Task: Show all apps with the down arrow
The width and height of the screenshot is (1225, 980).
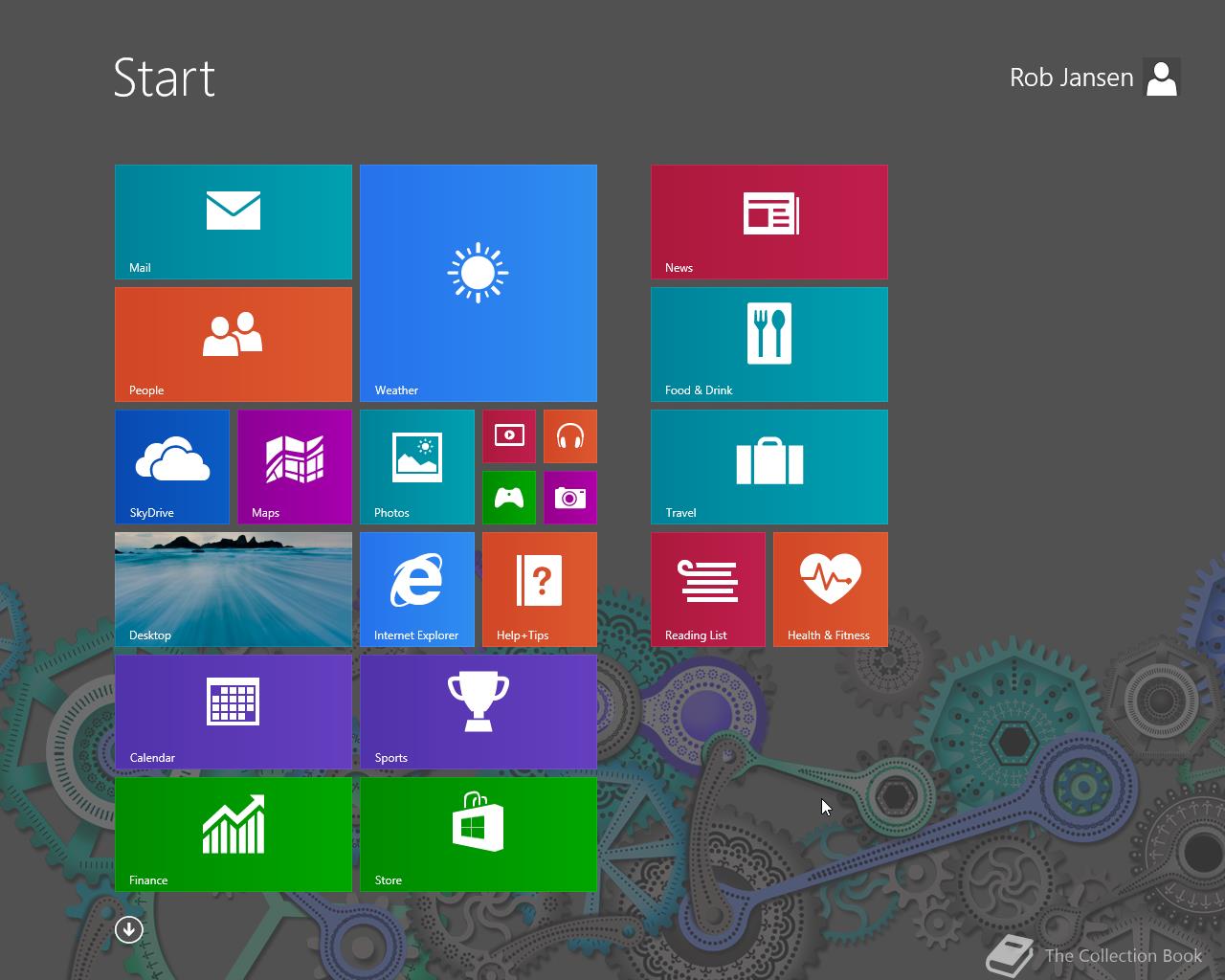Action: [129, 929]
